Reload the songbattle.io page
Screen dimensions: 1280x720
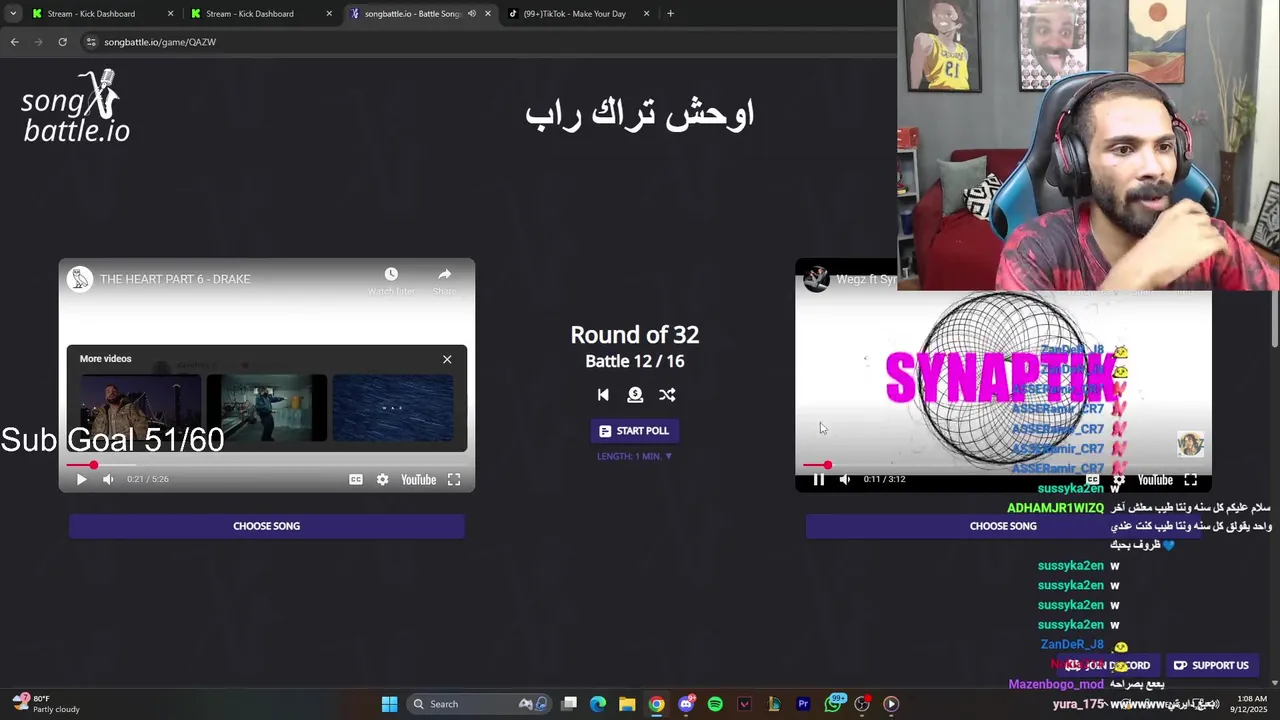62,42
